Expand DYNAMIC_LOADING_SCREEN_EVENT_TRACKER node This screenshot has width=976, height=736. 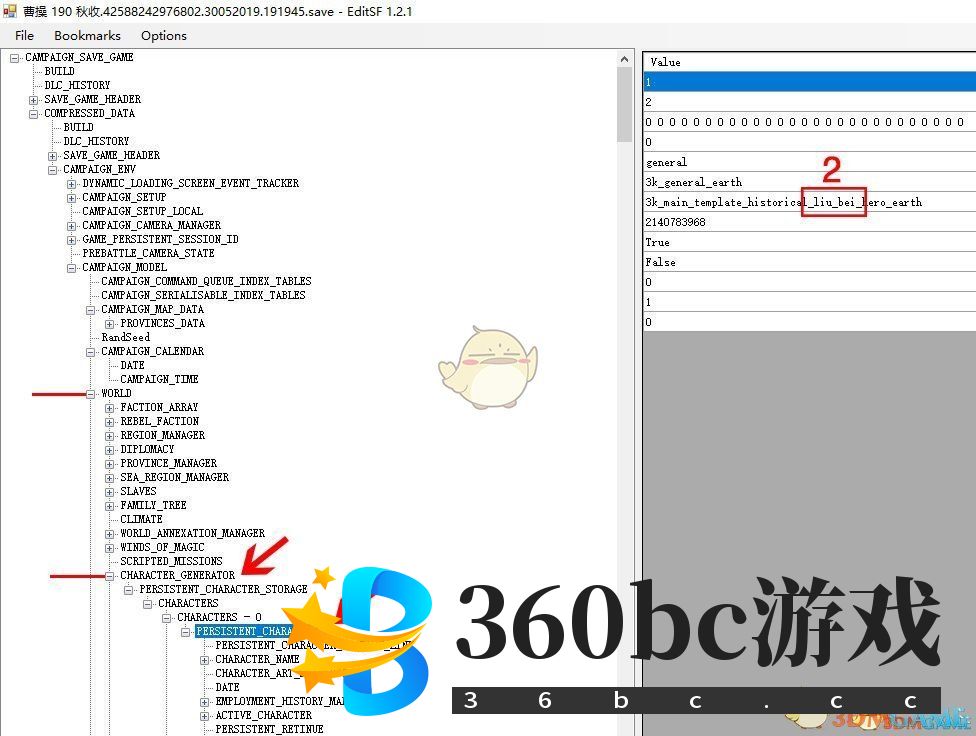point(72,184)
